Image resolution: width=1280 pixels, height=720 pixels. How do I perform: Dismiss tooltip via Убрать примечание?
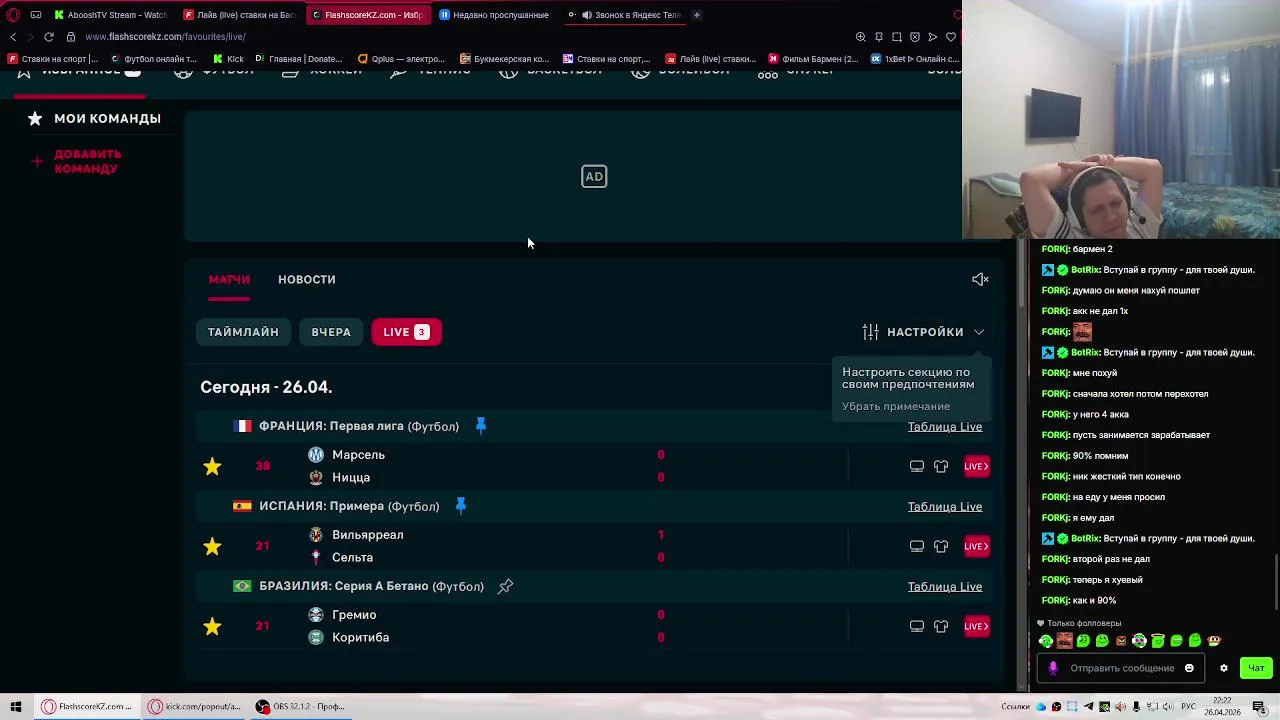tap(896, 406)
